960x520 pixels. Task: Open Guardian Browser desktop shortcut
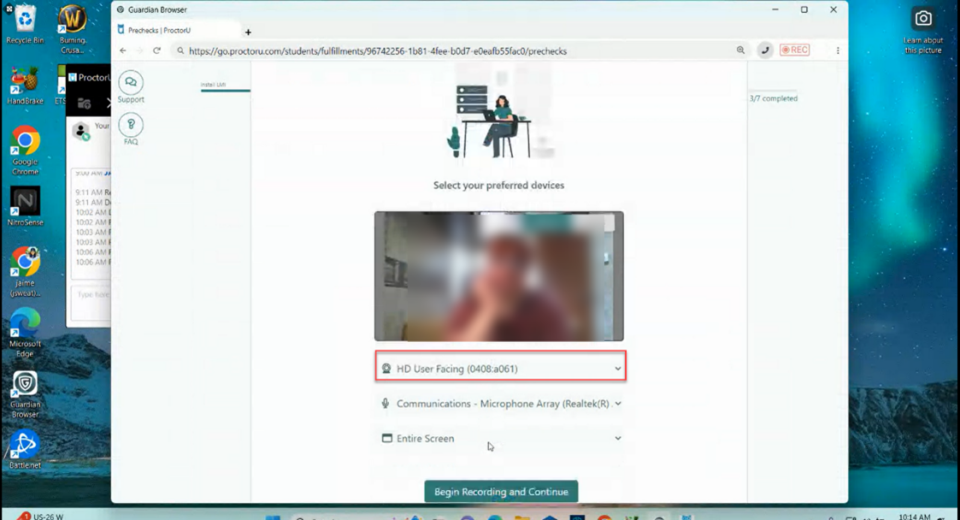[x=24, y=386]
